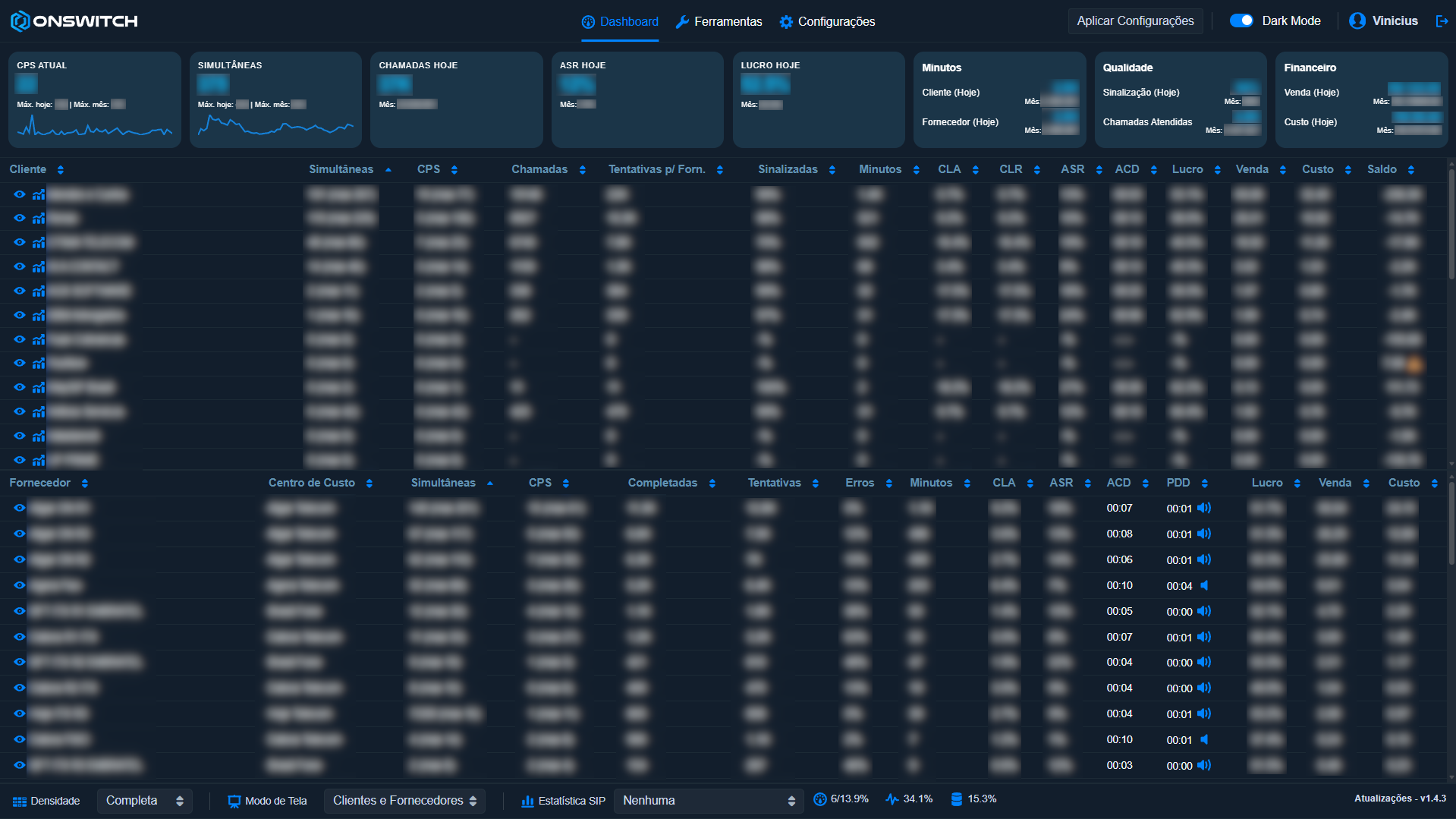The image size is (1456, 819).
Task: Click the CPU usage gauge icon 6/13.9%
Action: point(819,799)
